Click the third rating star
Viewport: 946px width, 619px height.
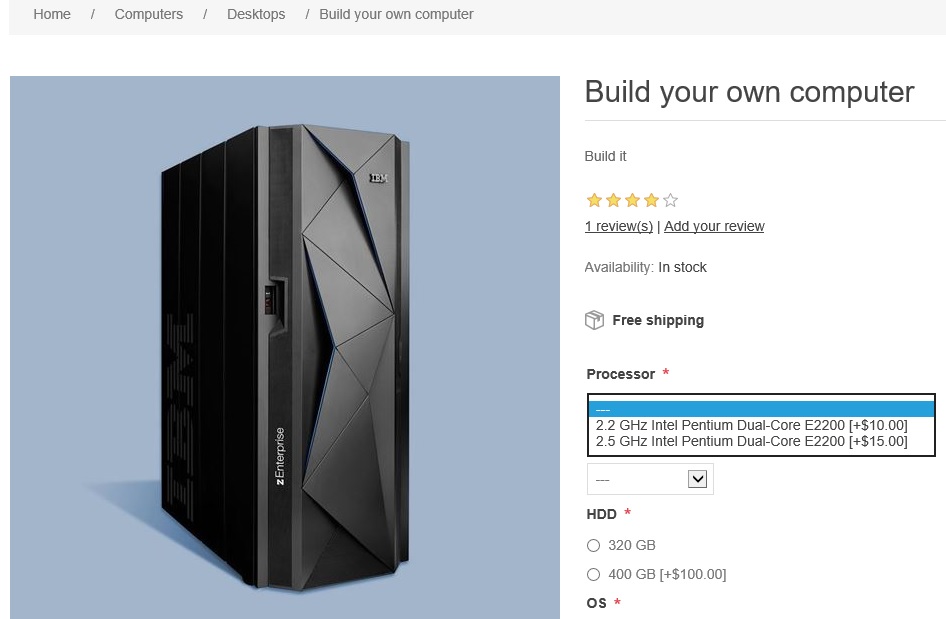pyautogui.click(x=632, y=200)
